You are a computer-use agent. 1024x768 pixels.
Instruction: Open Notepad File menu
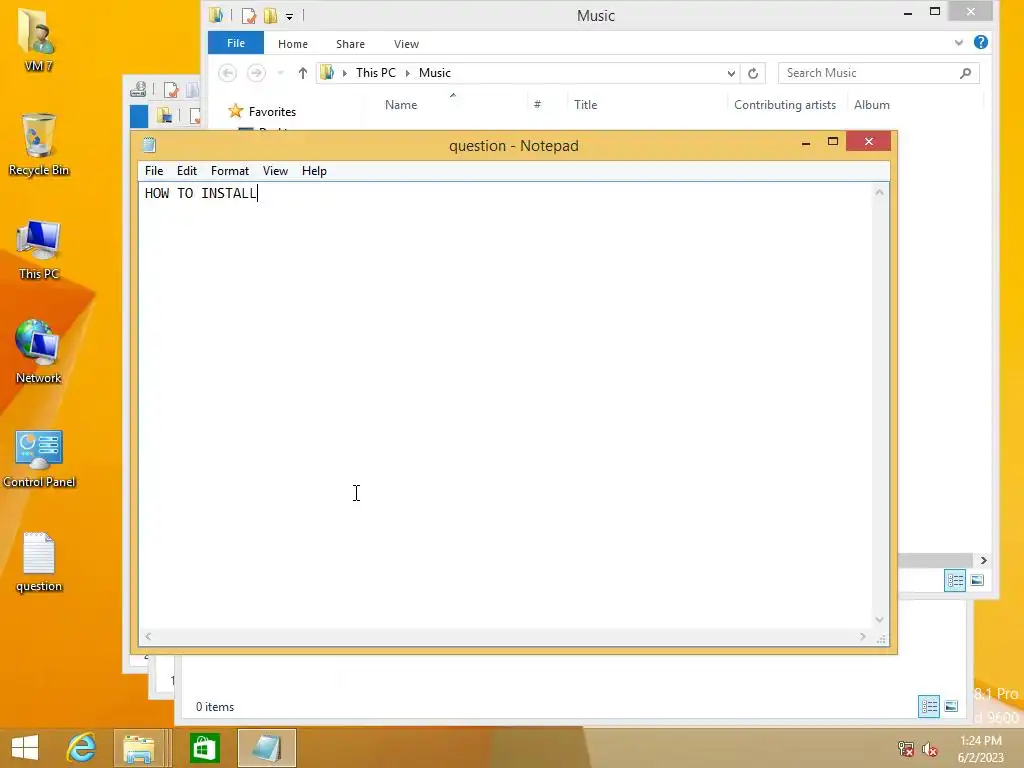pyautogui.click(x=154, y=170)
